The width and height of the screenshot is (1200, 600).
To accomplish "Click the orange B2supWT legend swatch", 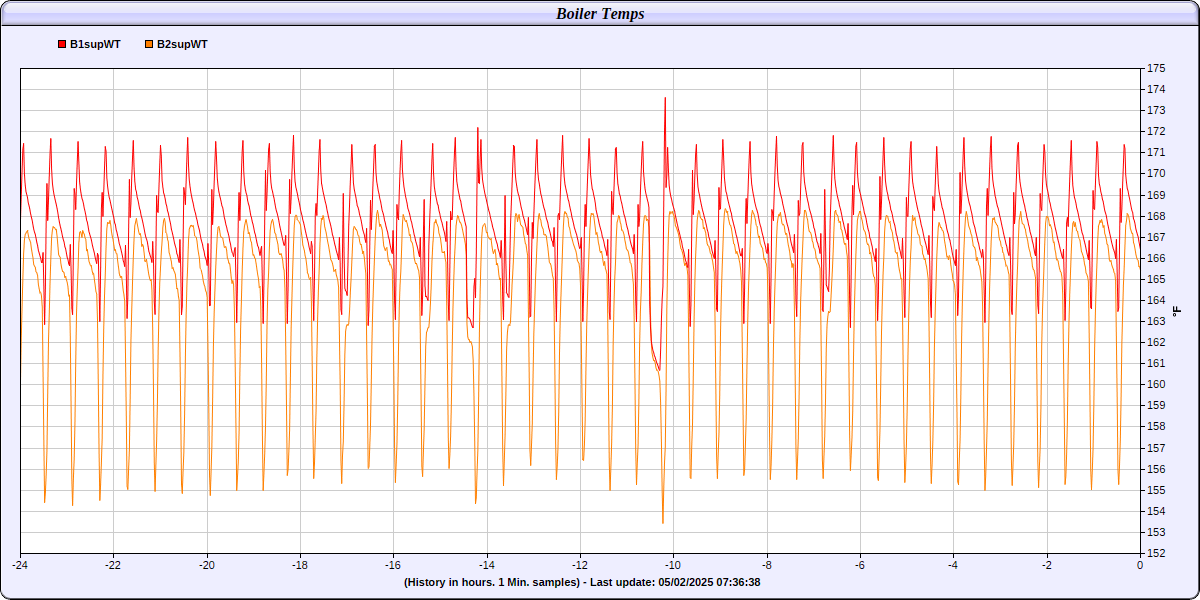I will (x=149, y=45).
